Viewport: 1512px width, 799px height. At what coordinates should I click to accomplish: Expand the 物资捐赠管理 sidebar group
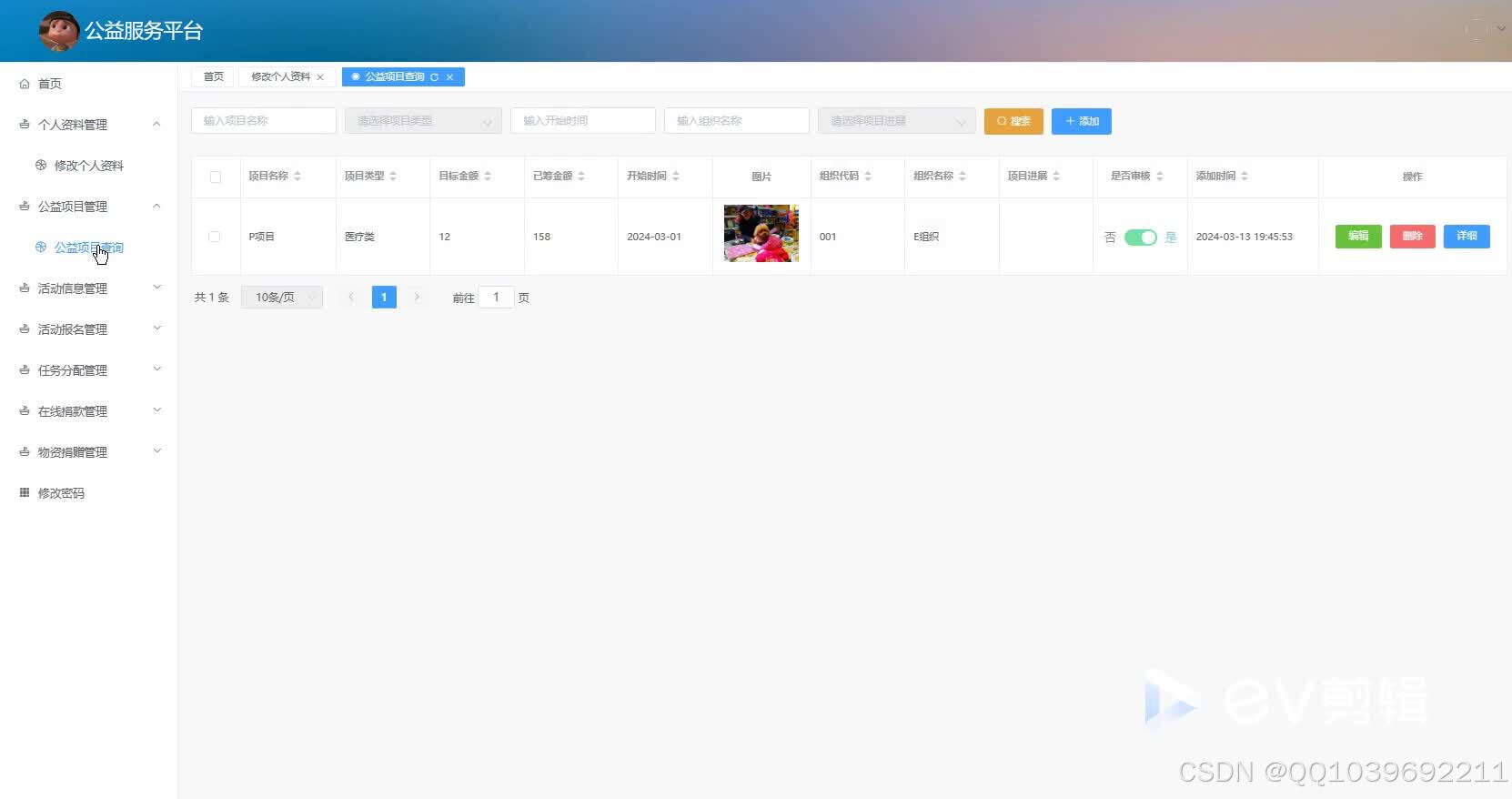[88, 452]
